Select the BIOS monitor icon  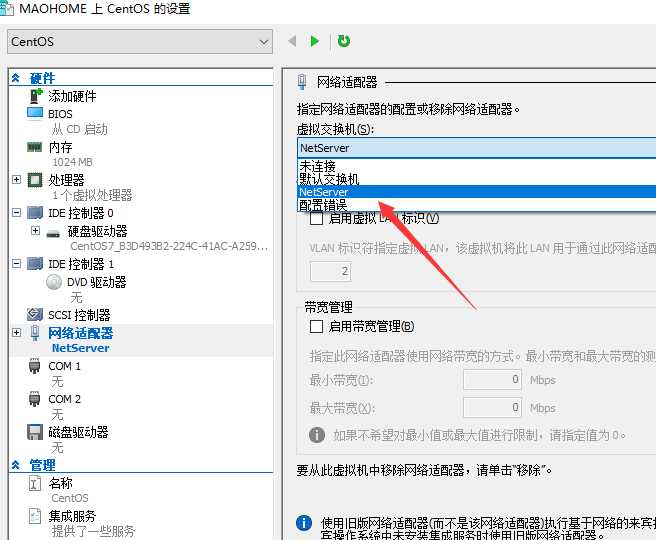(35, 113)
